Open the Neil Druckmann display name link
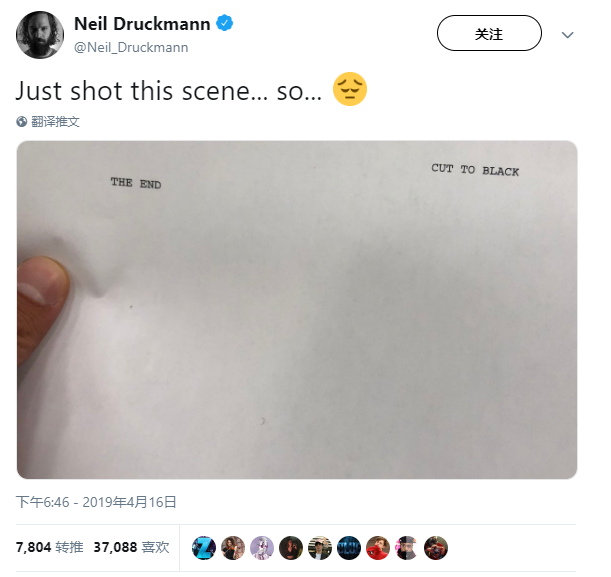 [142, 24]
